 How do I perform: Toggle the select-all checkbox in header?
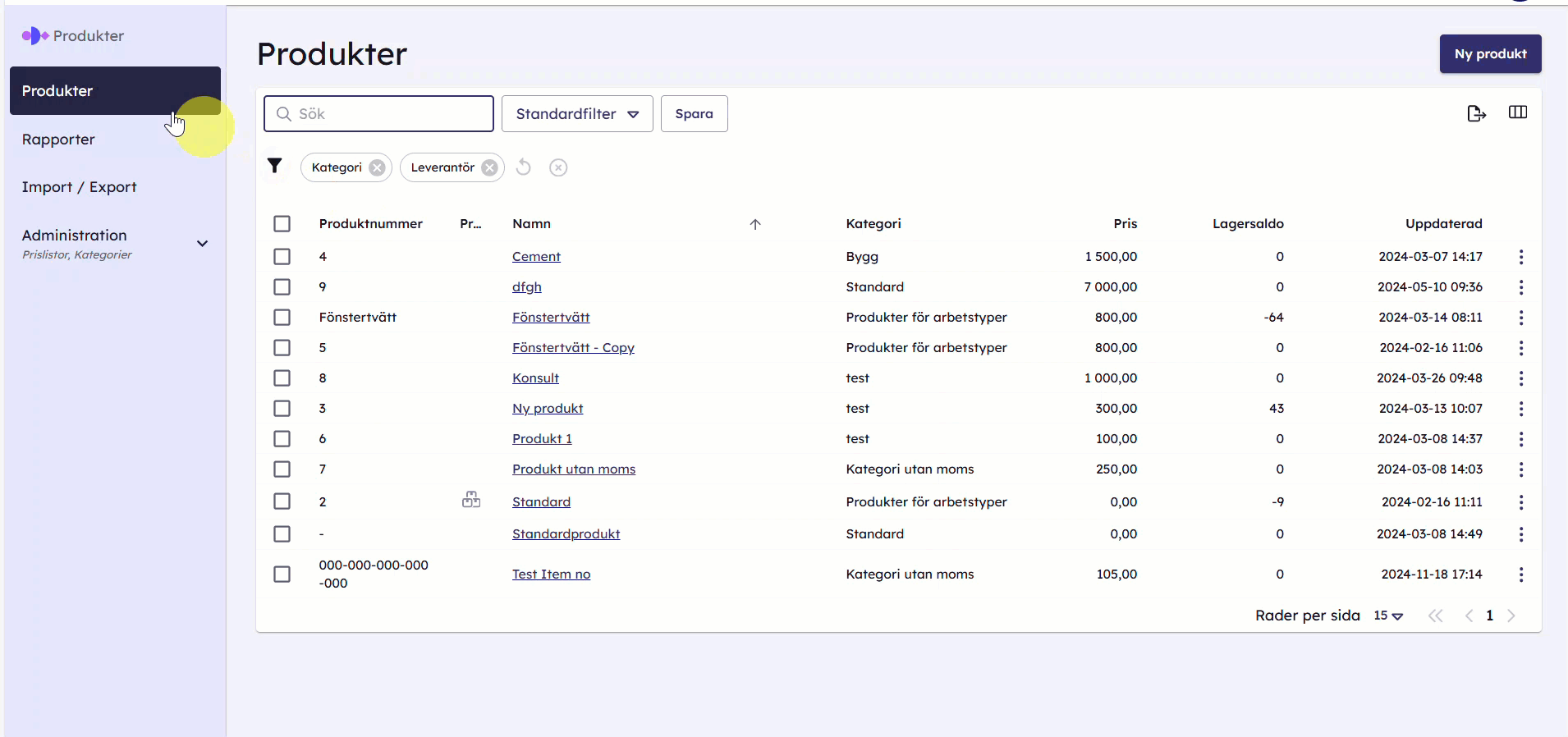point(282,224)
